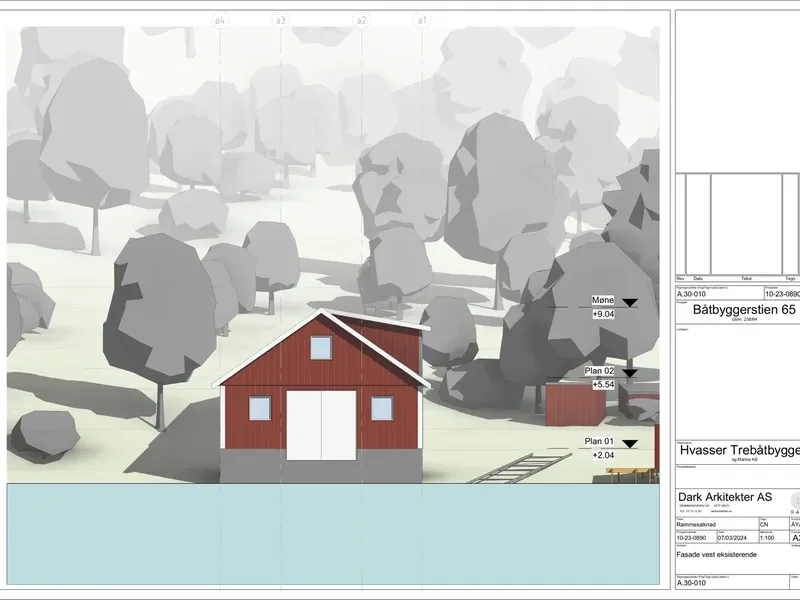The height and width of the screenshot is (600, 800).
Task: Select the scale value 1:100
Action: (x=767, y=538)
